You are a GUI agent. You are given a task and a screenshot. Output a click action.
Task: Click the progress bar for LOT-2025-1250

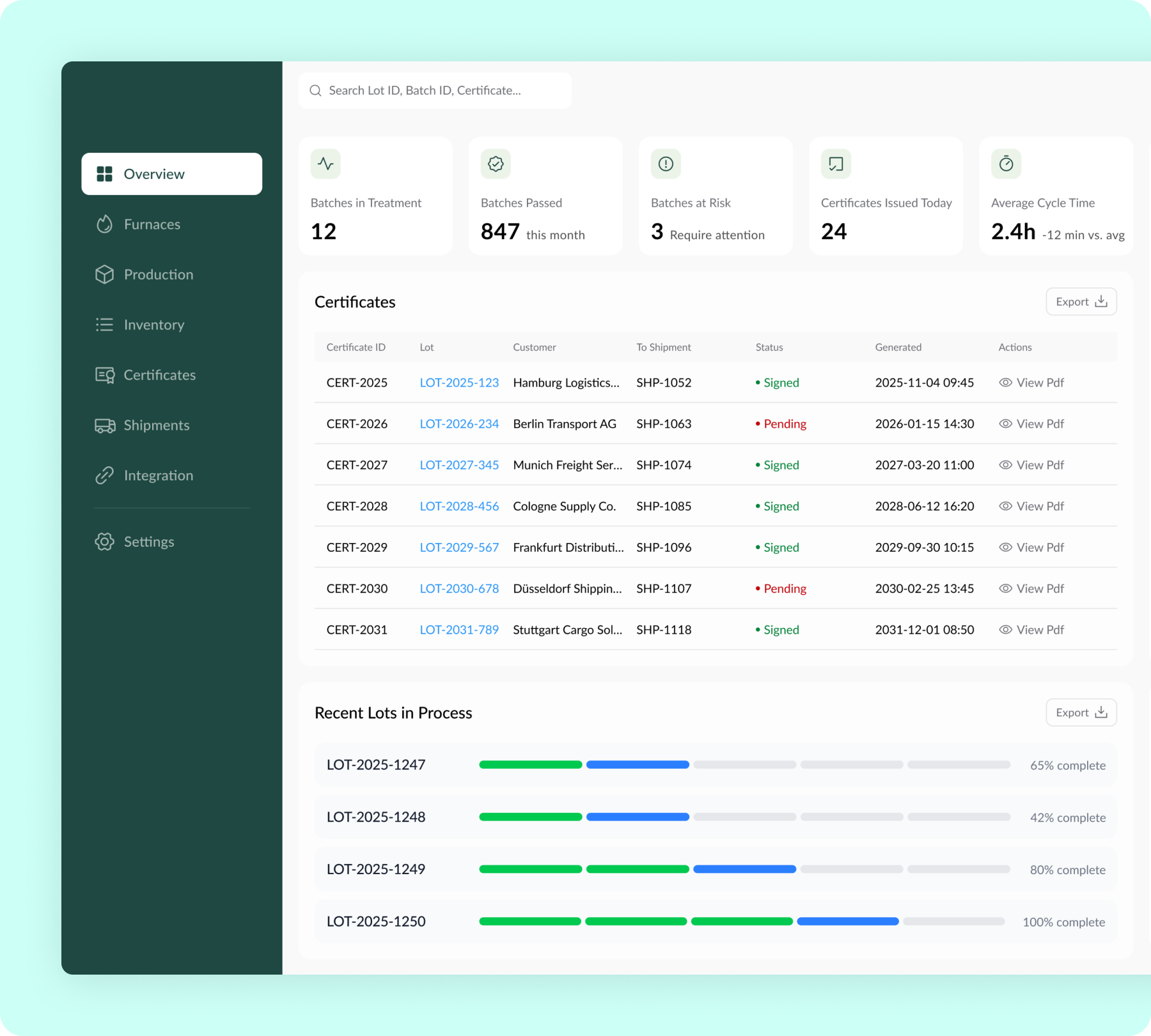742,921
